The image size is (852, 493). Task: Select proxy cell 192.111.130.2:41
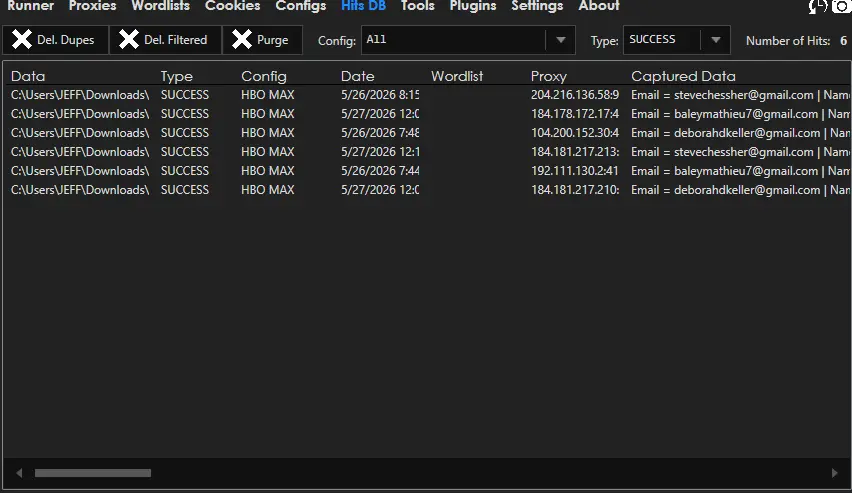click(575, 171)
